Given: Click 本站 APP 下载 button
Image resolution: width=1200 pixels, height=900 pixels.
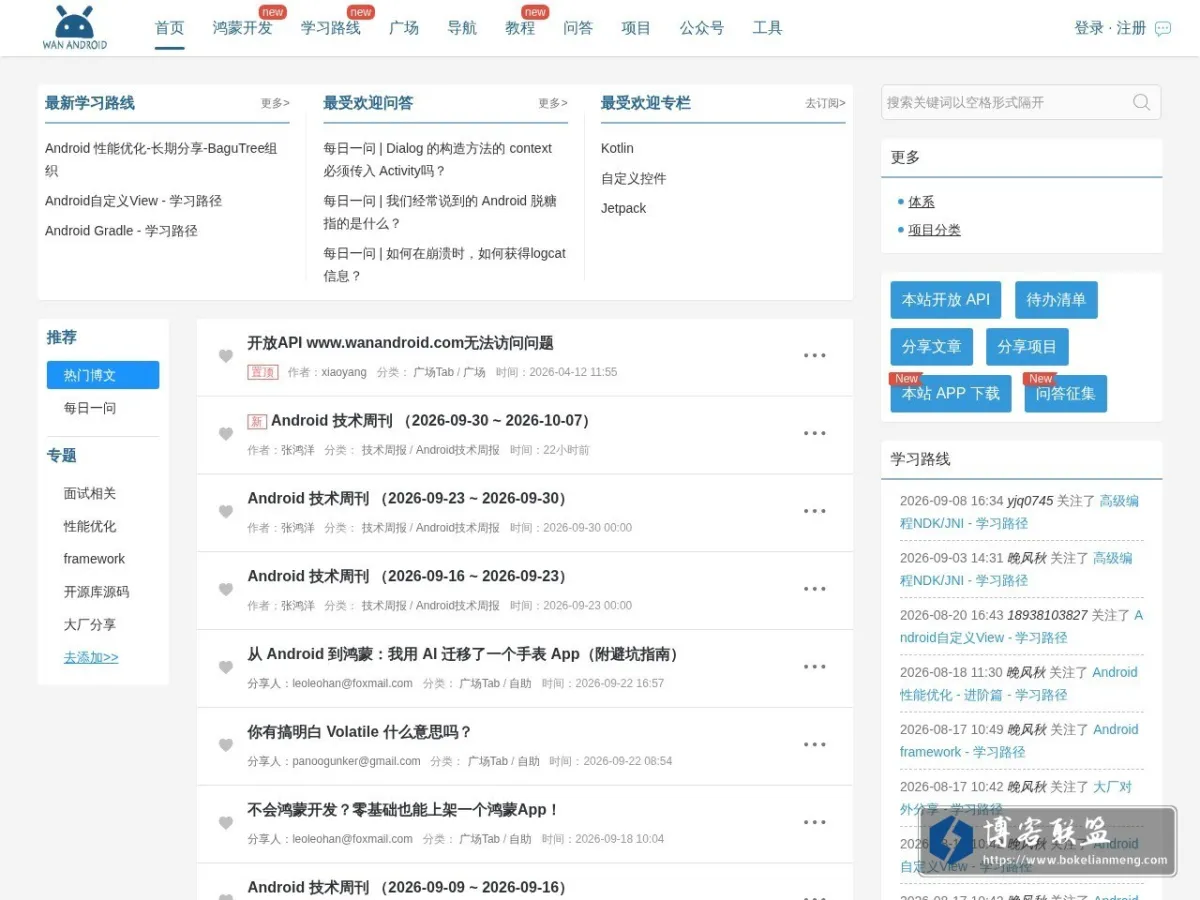Looking at the screenshot, I should [x=951, y=394].
